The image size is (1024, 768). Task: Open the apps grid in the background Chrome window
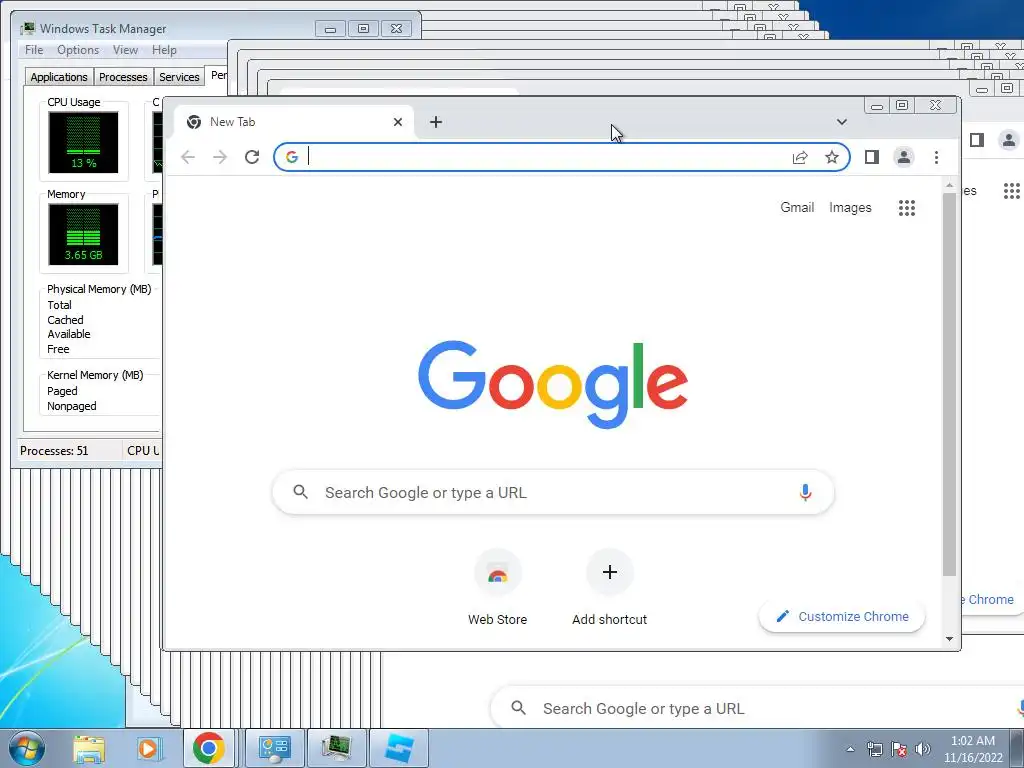tap(1012, 191)
